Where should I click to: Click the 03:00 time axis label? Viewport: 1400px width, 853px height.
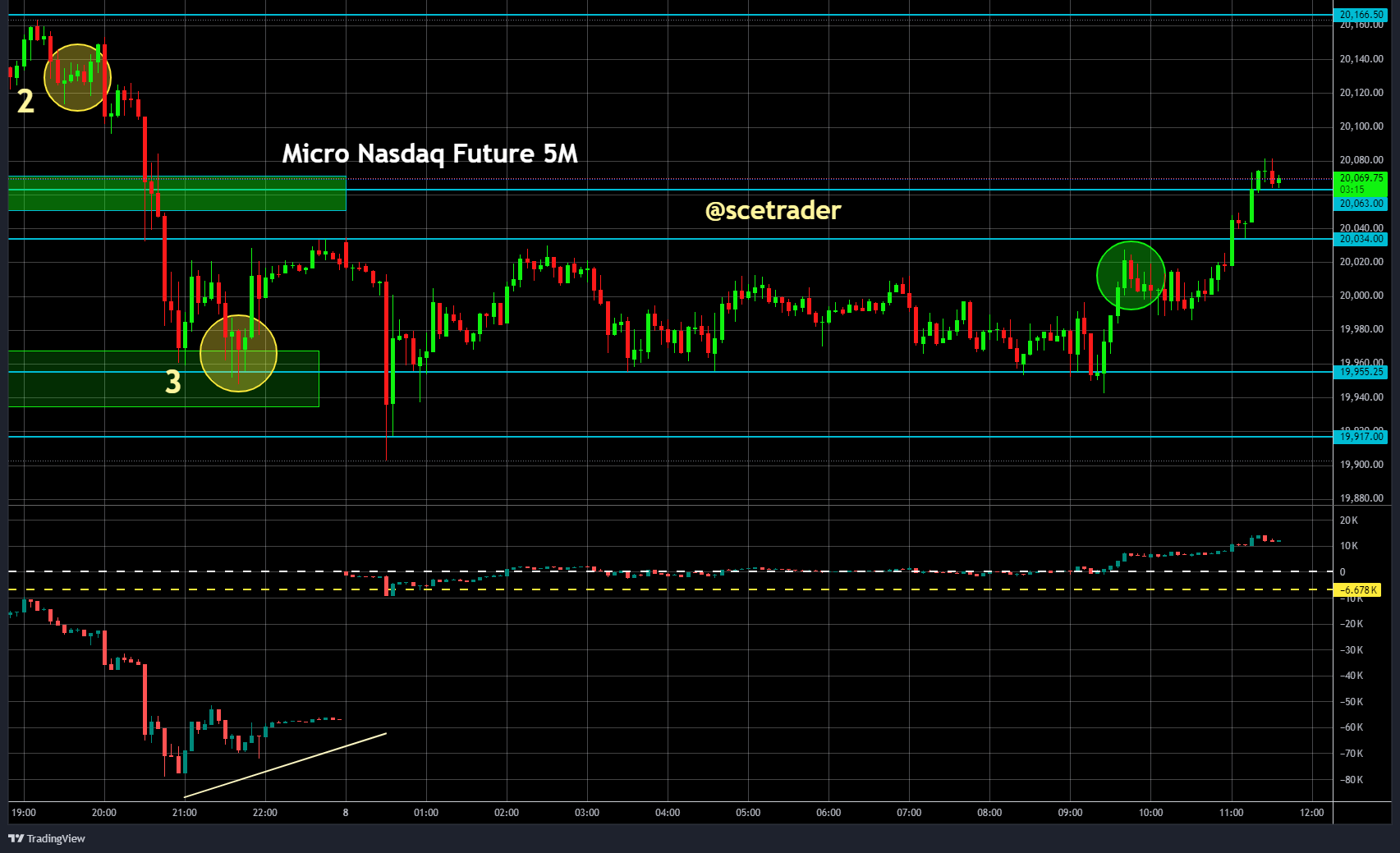click(587, 813)
